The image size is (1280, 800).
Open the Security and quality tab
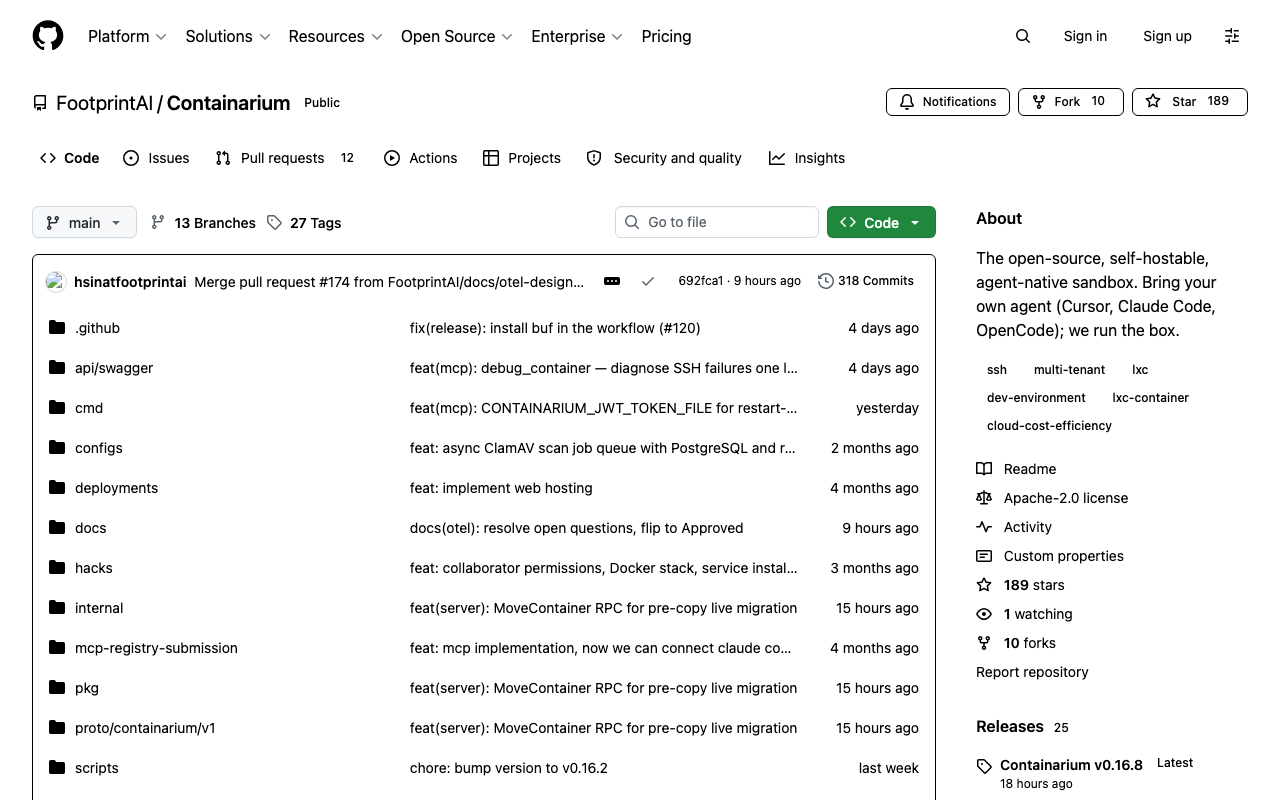(x=664, y=158)
